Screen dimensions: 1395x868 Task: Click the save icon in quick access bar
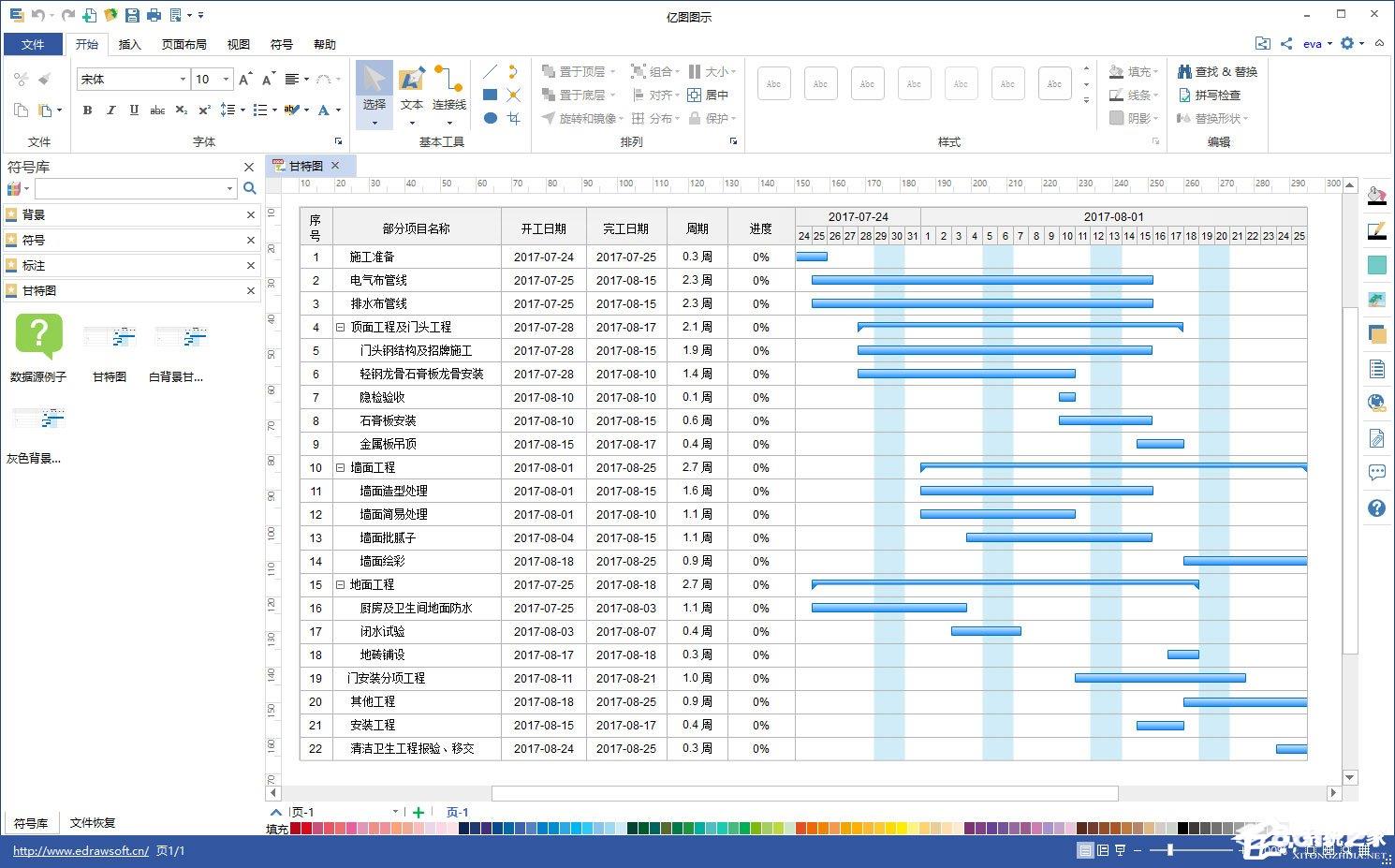pos(132,15)
